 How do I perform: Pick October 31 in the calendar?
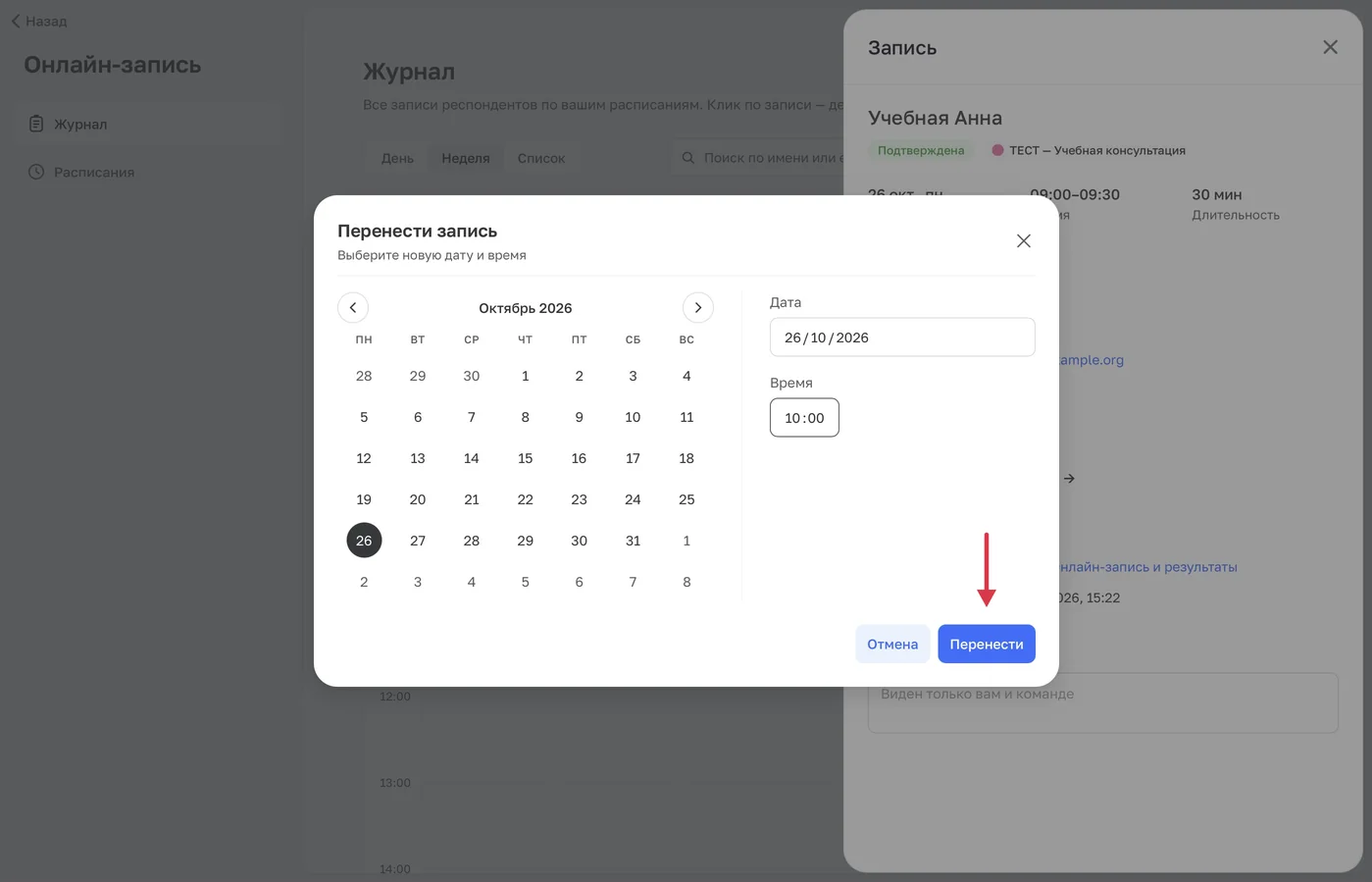(x=633, y=541)
